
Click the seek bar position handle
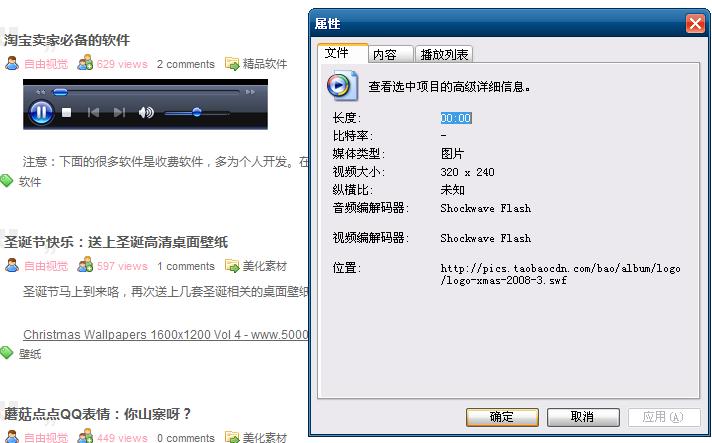[x=60, y=92]
